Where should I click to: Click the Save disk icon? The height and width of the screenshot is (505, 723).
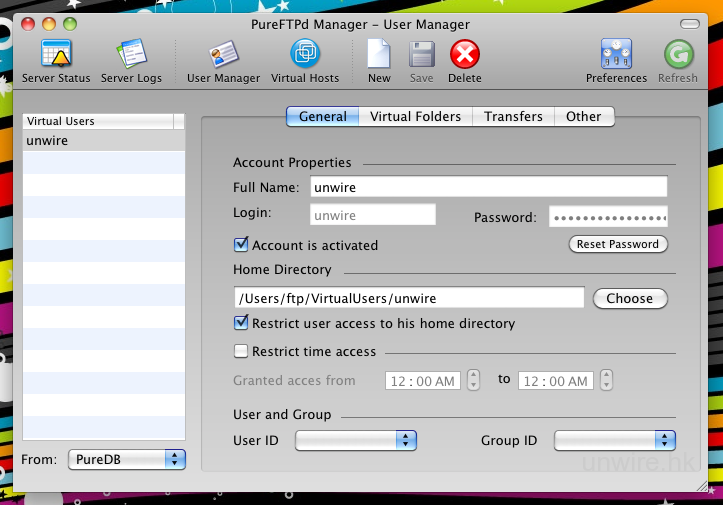click(x=421, y=54)
